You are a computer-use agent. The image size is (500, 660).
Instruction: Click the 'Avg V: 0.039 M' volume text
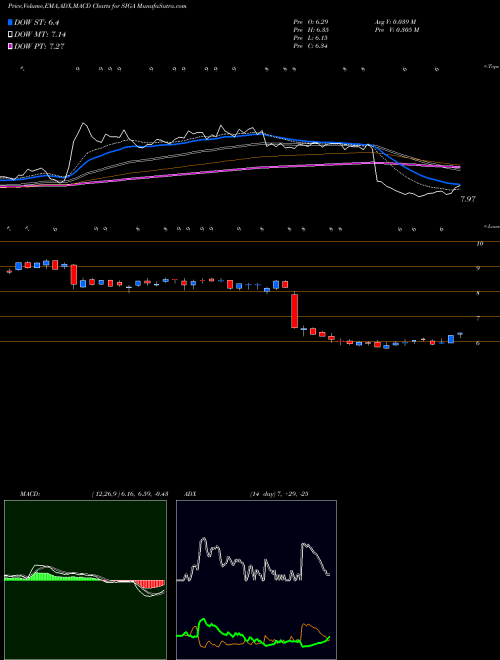(397, 22)
